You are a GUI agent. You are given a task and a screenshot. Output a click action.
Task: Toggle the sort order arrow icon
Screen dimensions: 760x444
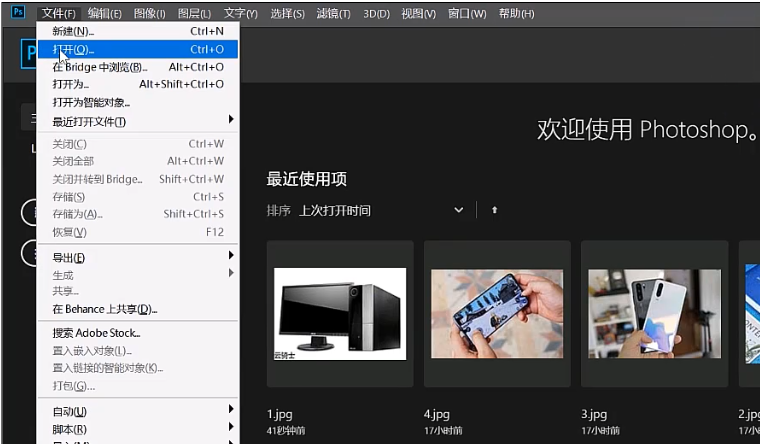pyautogui.click(x=494, y=210)
